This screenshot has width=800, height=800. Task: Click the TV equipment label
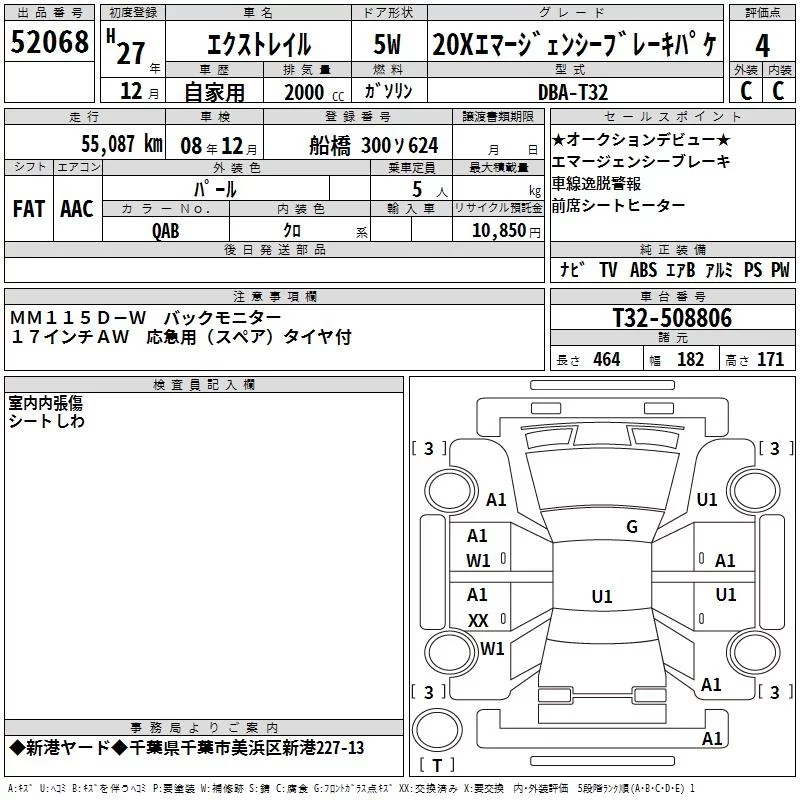point(608,270)
